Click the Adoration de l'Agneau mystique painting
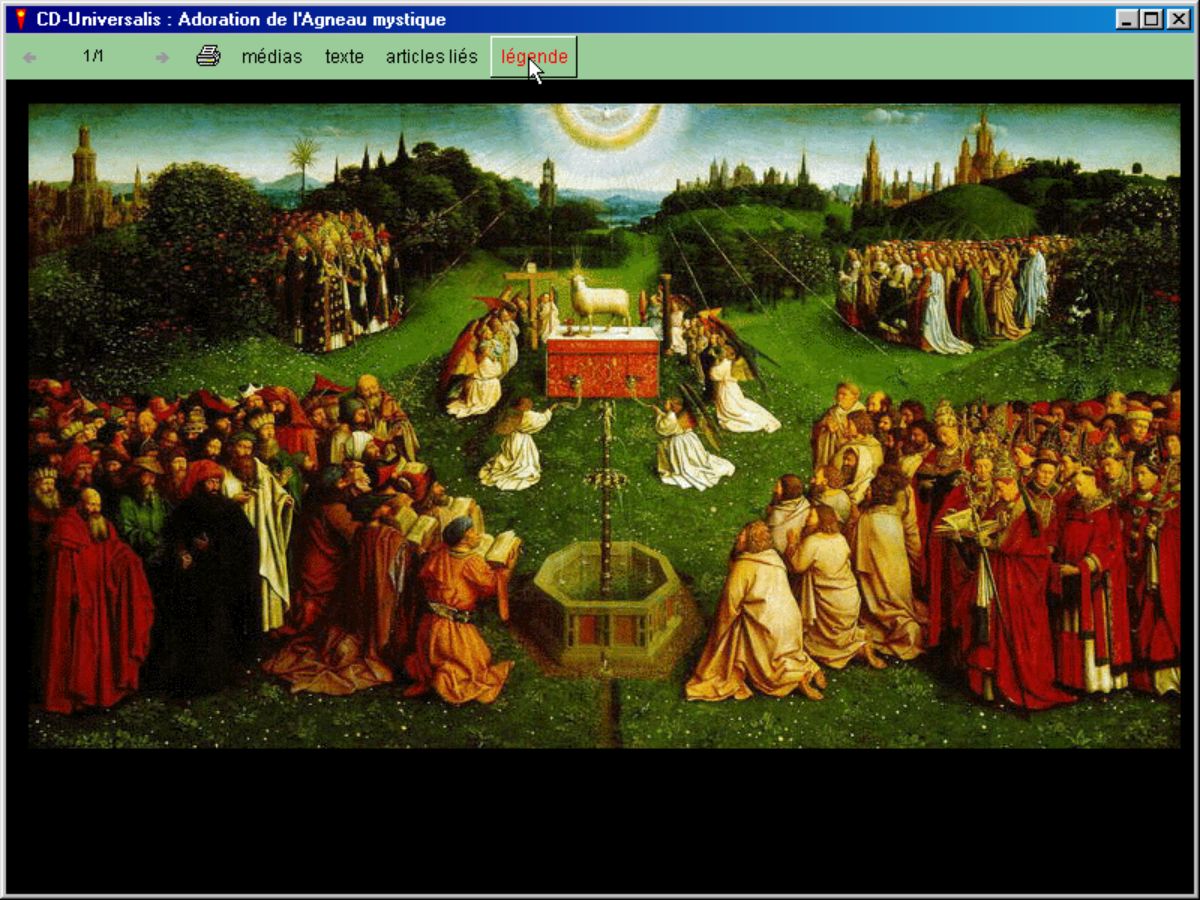This screenshot has height=900, width=1200. (x=604, y=425)
